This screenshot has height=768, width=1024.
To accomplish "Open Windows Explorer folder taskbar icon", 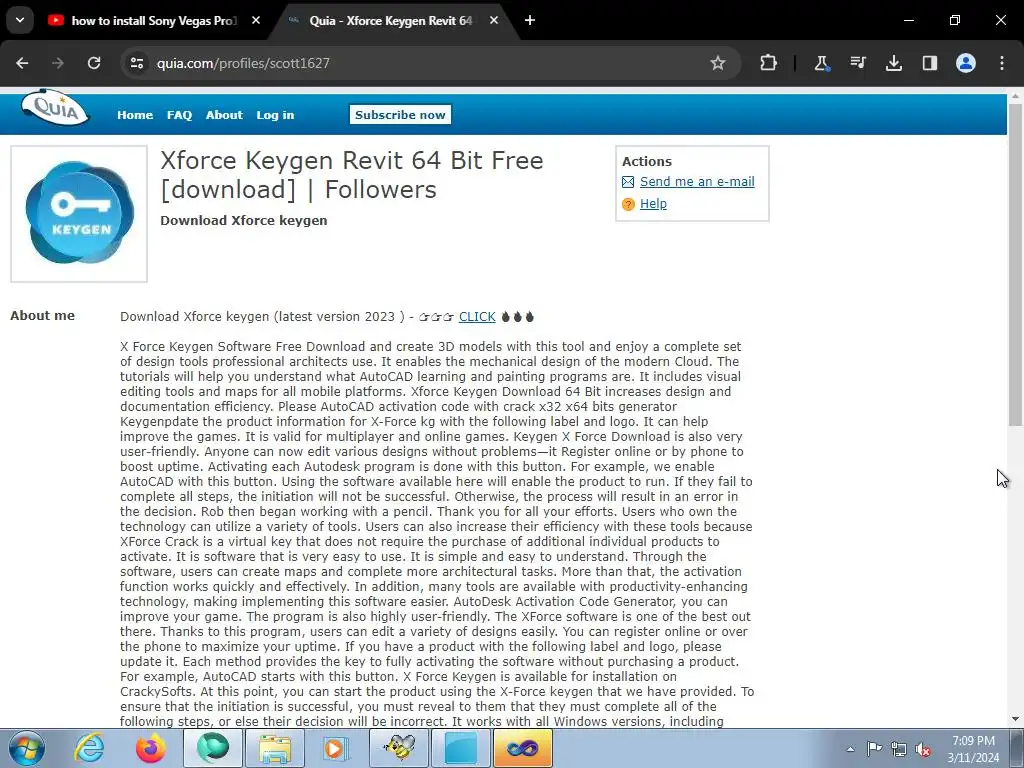I will coord(275,748).
